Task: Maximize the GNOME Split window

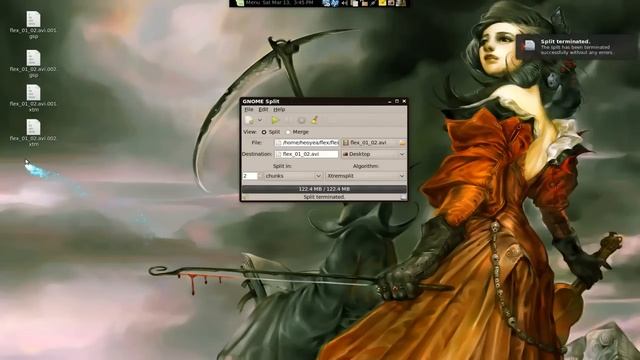Action: pos(397,101)
